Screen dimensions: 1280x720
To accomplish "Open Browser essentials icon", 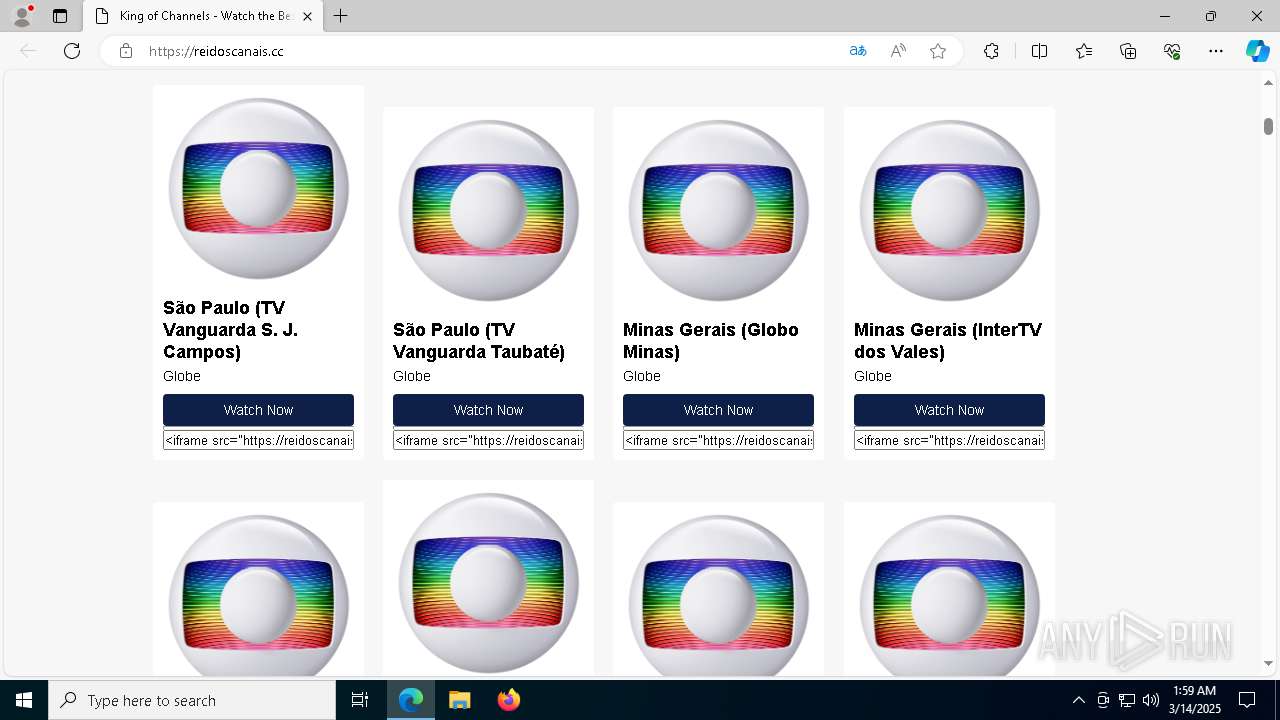I will (x=1172, y=51).
